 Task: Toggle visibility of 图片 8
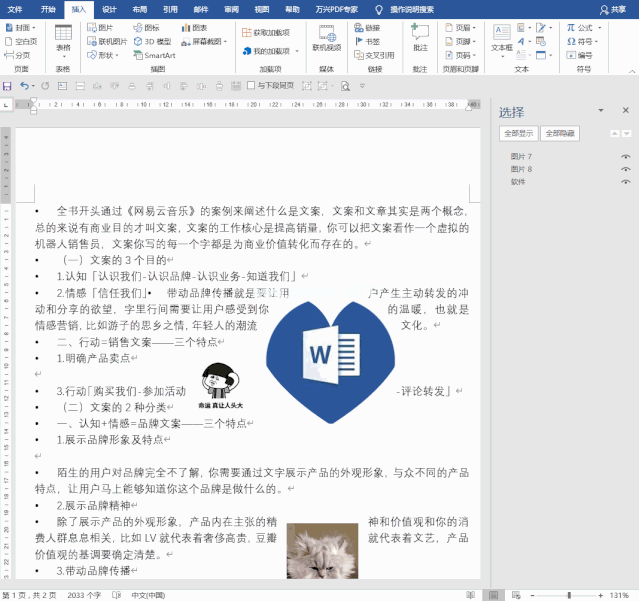(x=626, y=170)
